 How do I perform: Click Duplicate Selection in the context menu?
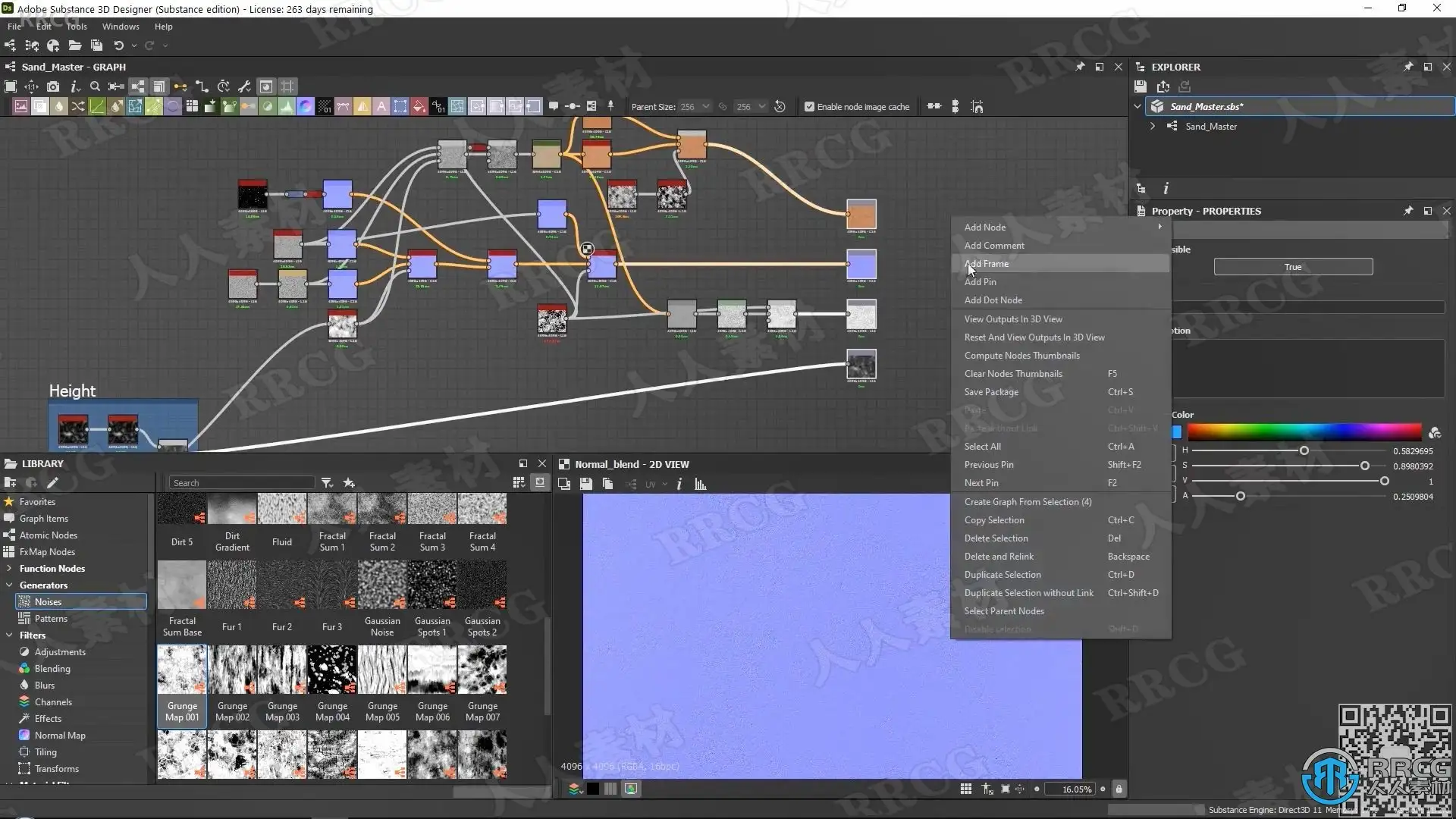coord(1003,575)
